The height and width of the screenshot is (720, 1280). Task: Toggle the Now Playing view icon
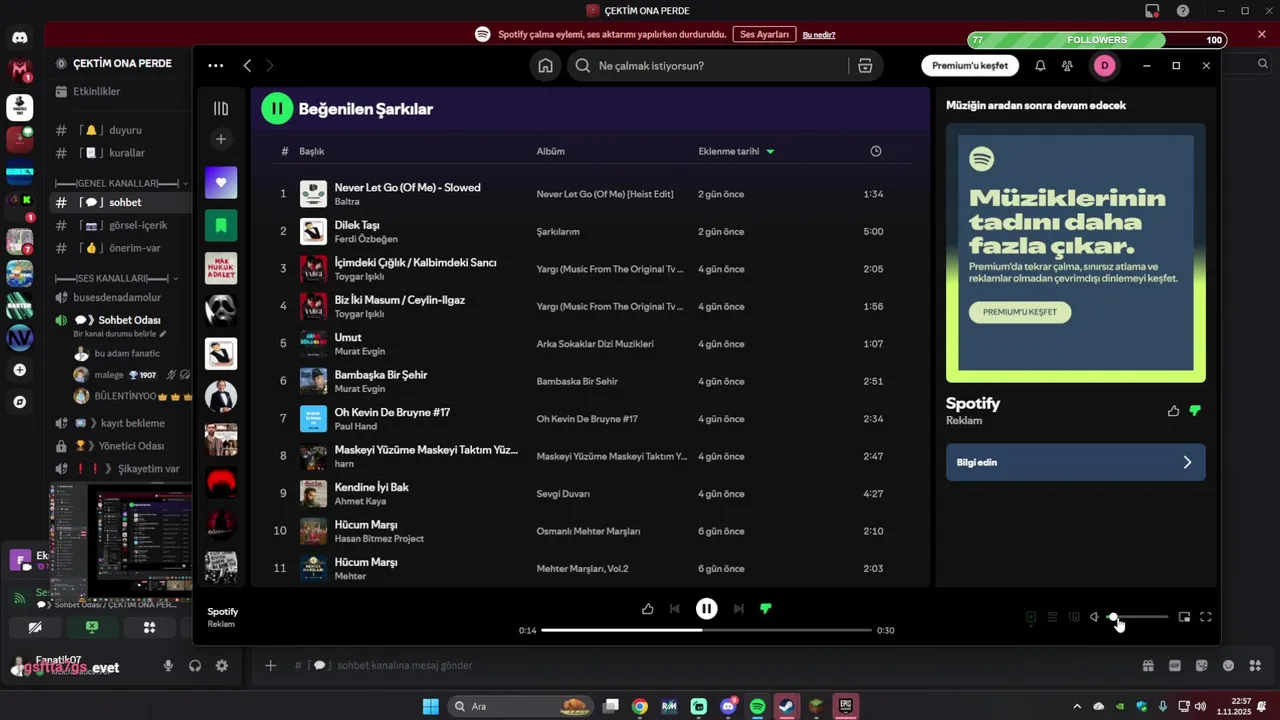(1031, 617)
